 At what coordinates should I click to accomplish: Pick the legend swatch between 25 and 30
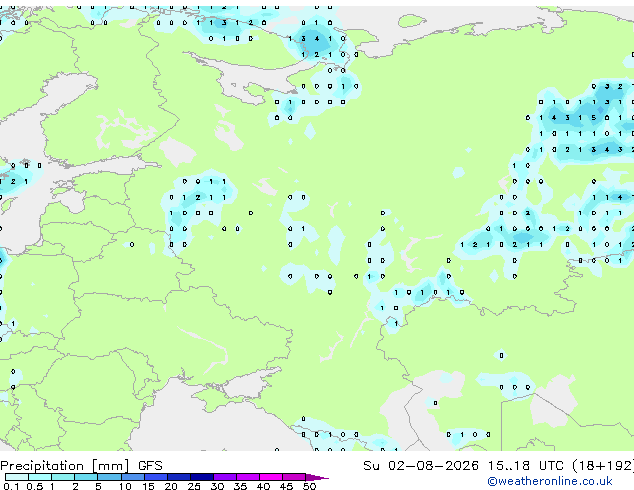pyautogui.click(x=202, y=477)
